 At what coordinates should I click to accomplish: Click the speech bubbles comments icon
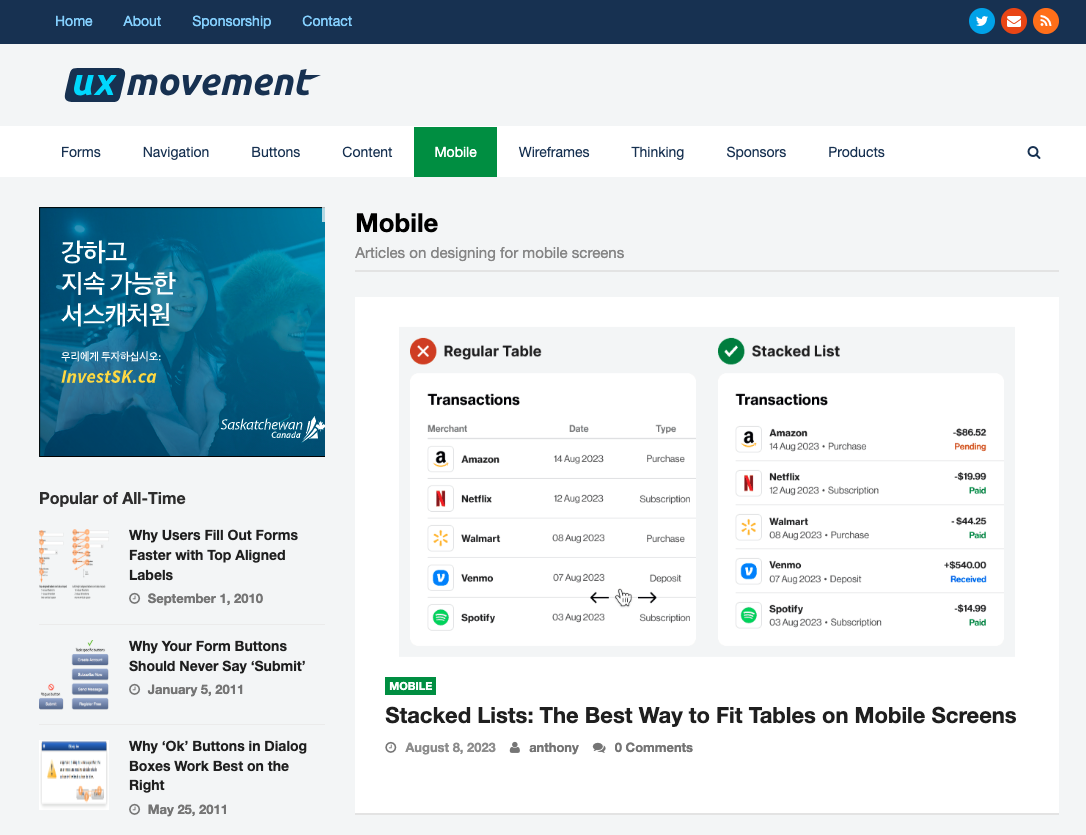599,748
